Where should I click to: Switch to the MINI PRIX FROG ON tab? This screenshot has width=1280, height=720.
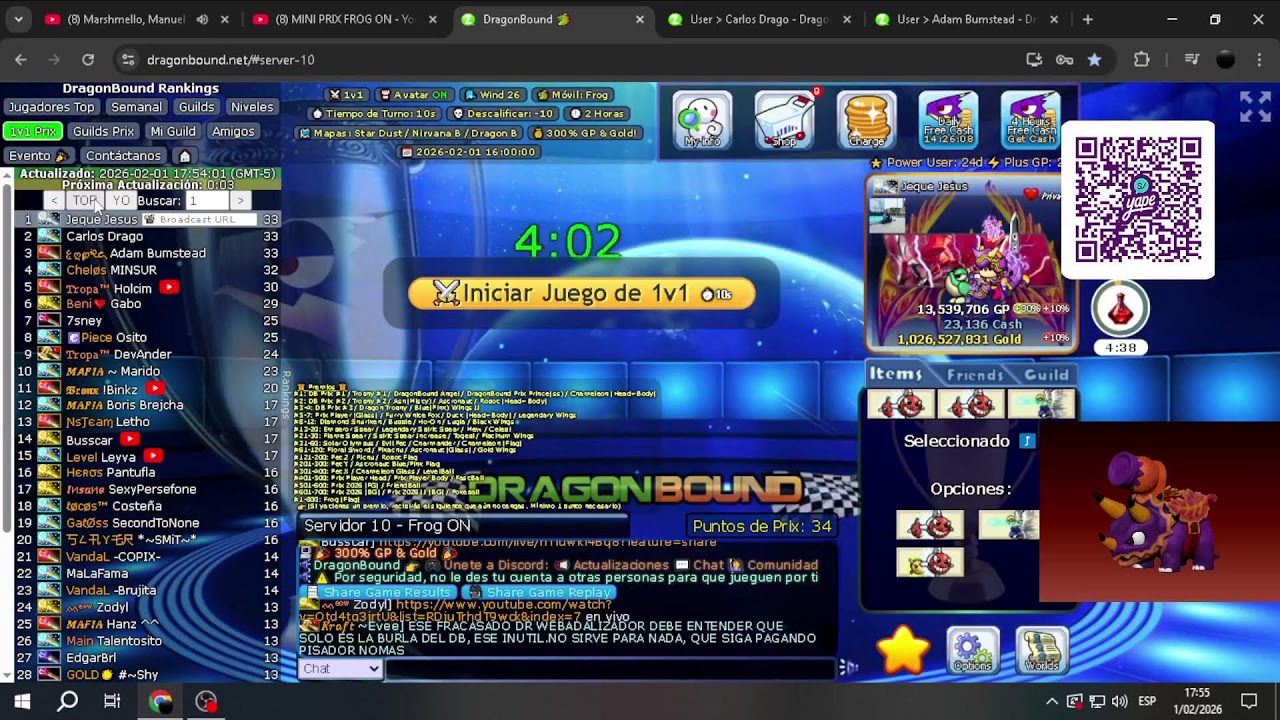click(x=343, y=19)
